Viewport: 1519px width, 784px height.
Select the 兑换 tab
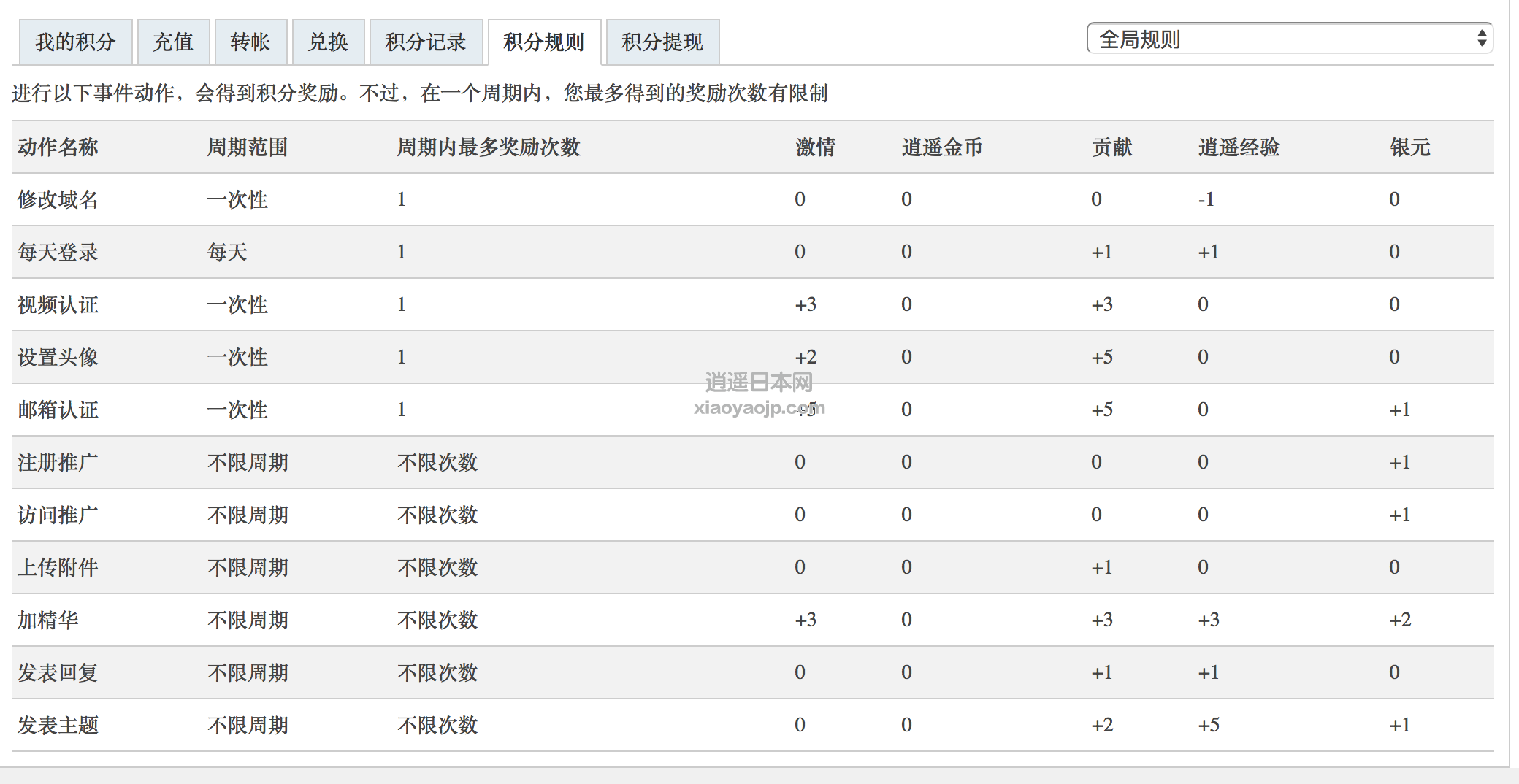click(x=328, y=42)
